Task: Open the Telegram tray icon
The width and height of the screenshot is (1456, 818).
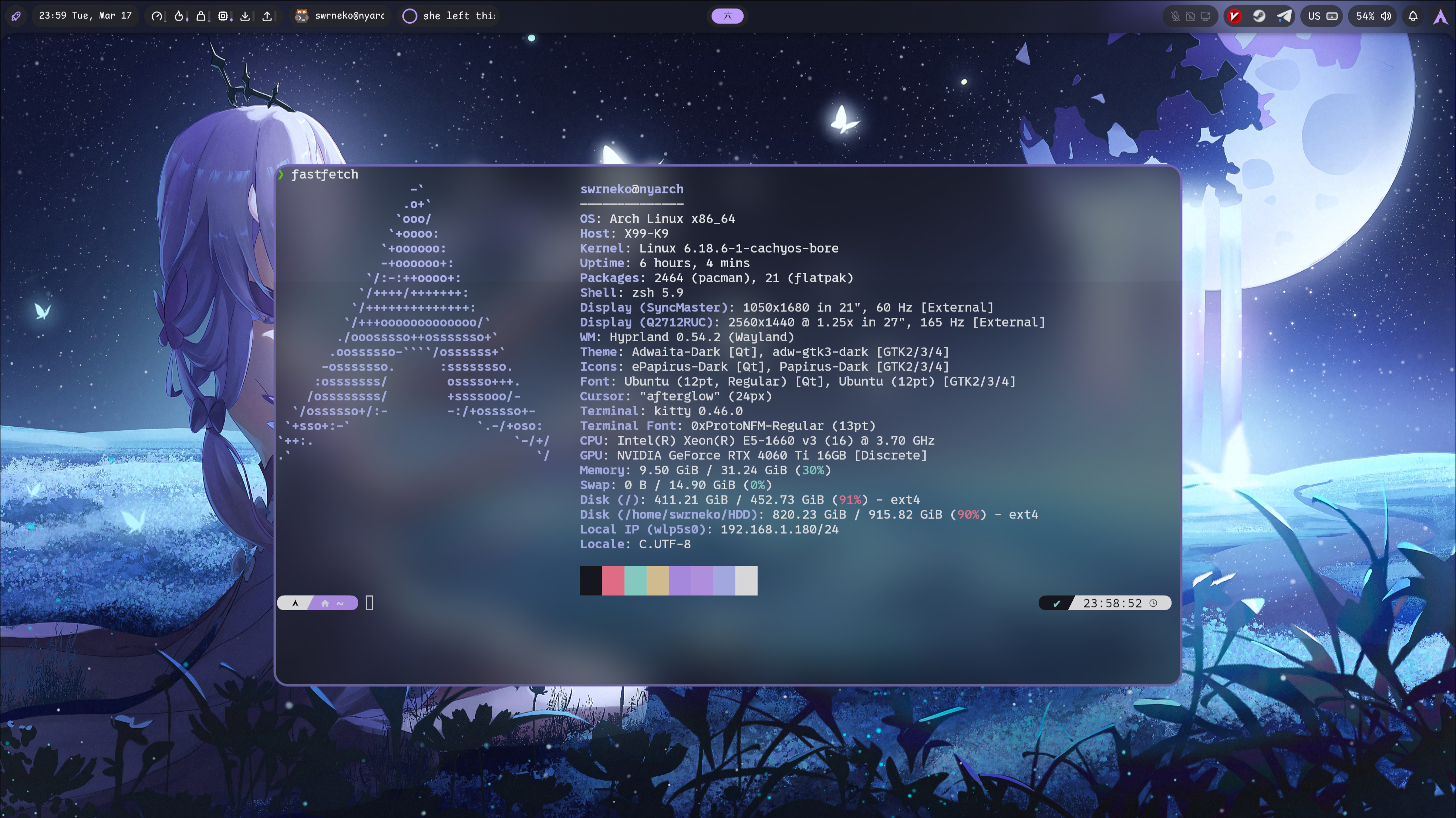Action: [x=1284, y=16]
